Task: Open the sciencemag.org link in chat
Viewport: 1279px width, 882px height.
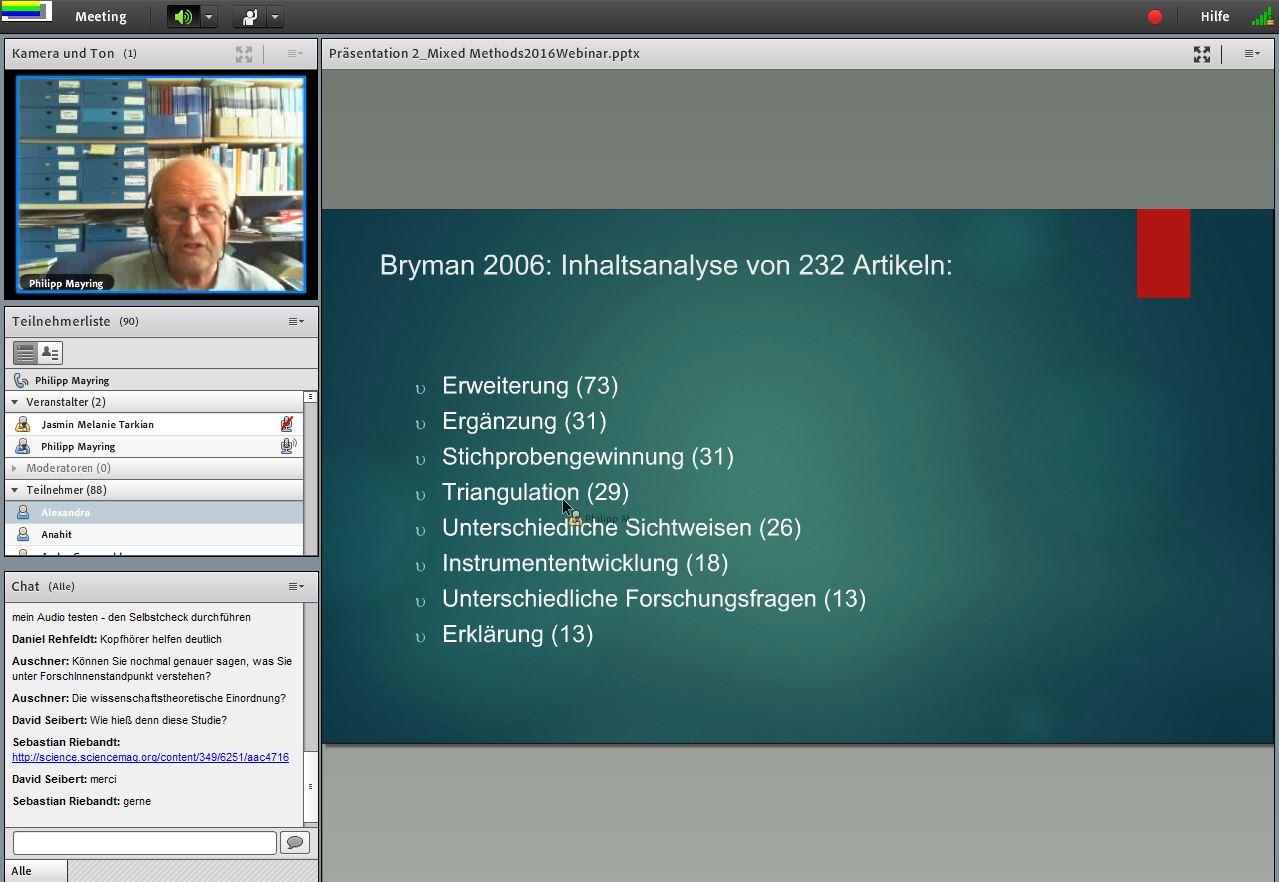Action: (150, 758)
